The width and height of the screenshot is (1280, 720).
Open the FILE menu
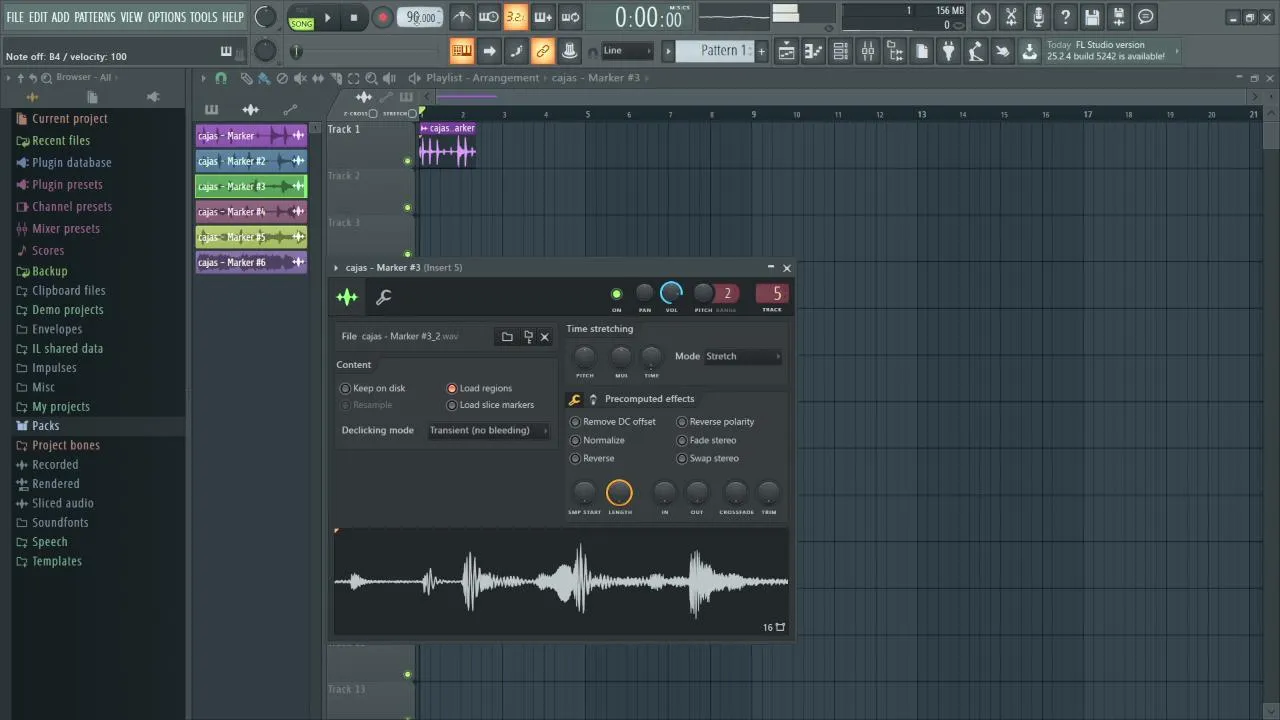pyautogui.click(x=15, y=17)
